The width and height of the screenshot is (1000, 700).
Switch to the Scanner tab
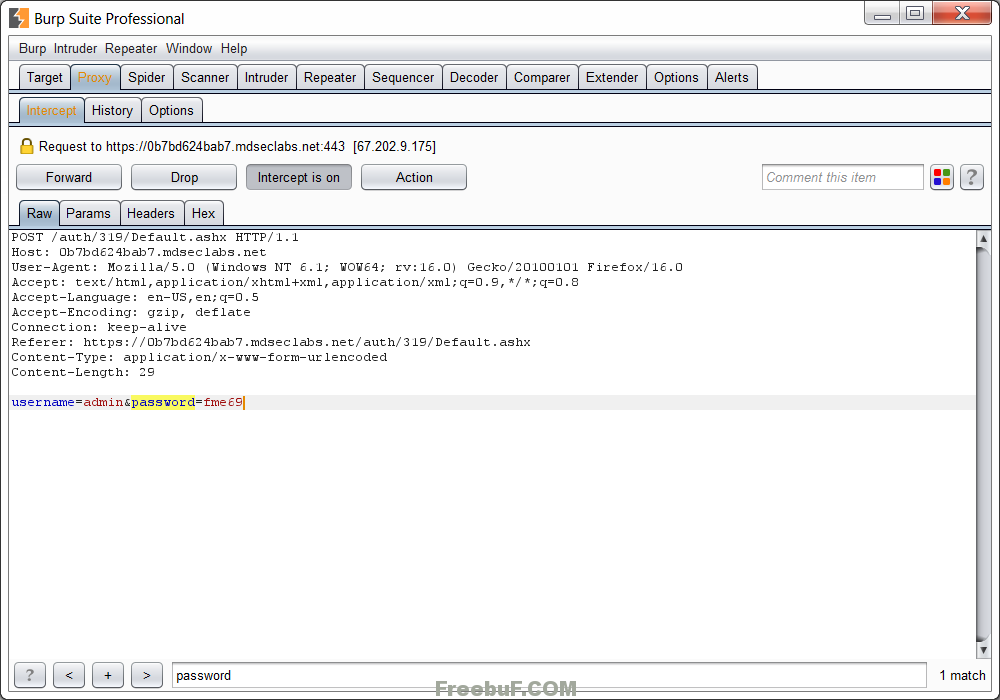coord(205,77)
